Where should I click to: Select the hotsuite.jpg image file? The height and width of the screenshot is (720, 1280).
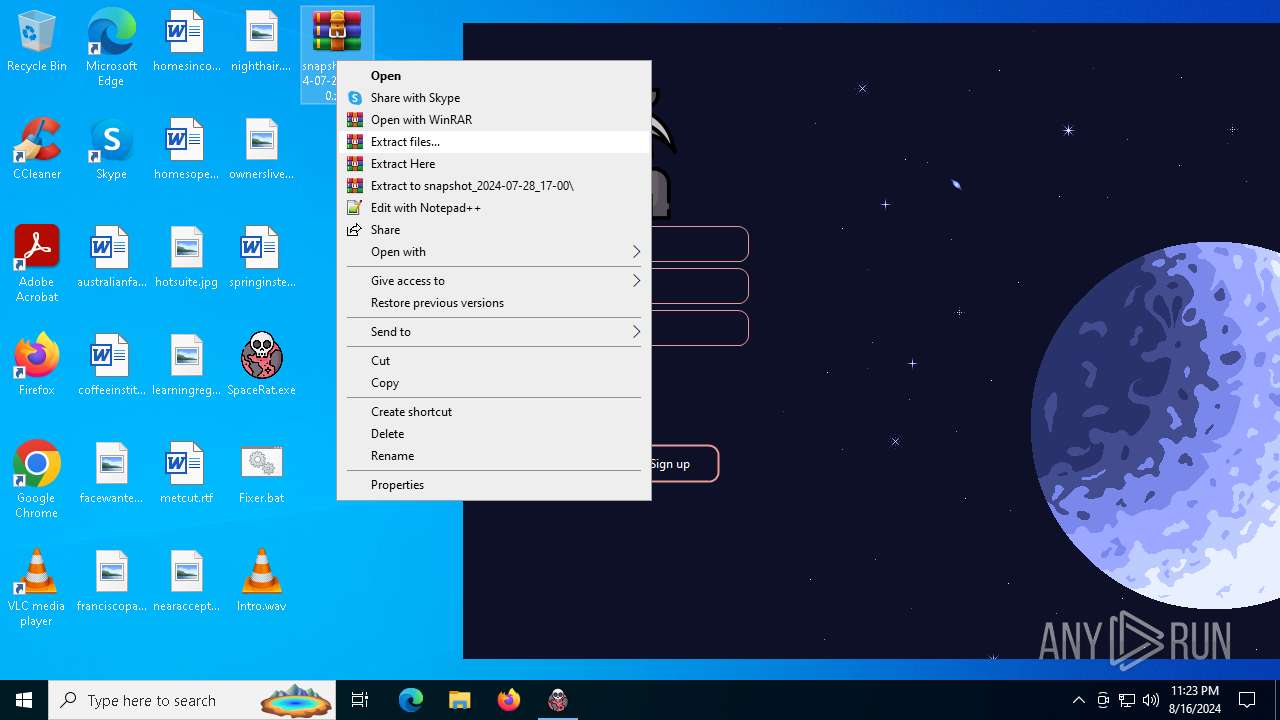186,258
